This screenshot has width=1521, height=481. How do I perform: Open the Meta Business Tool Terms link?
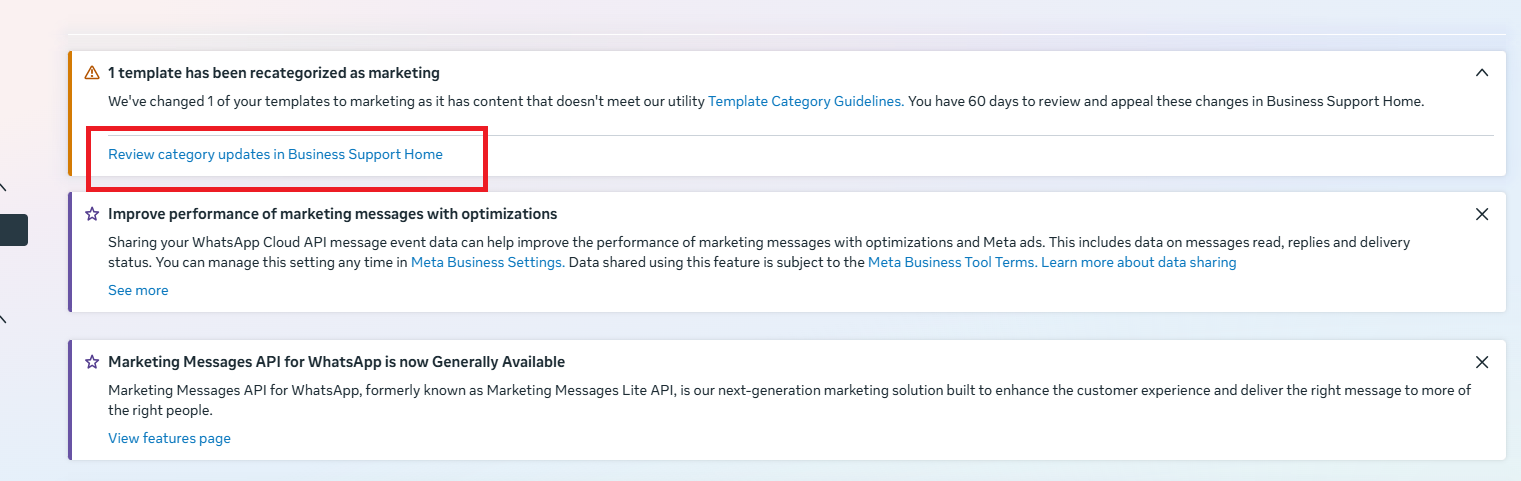pyautogui.click(x=952, y=262)
